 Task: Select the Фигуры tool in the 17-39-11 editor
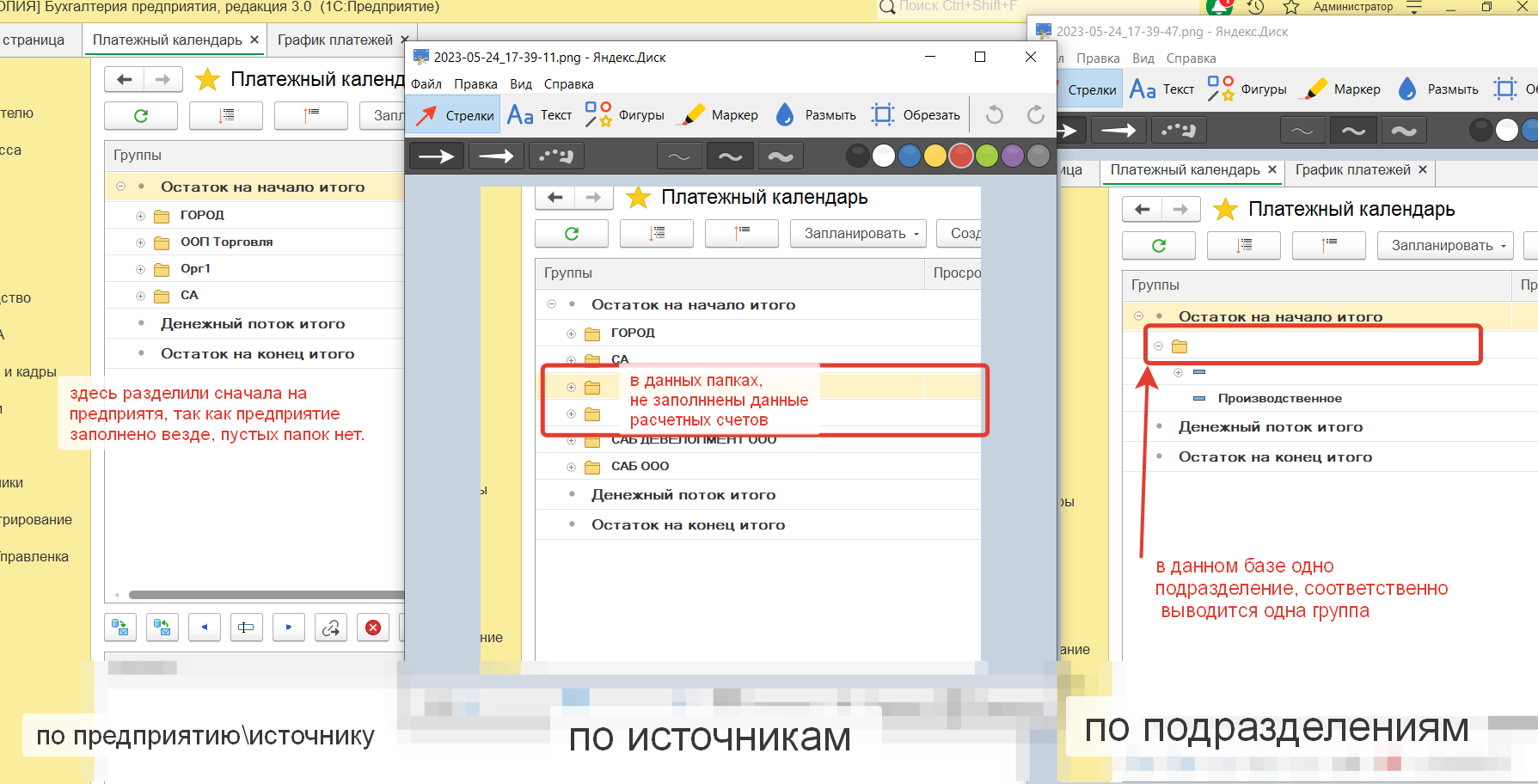click(x=624, y=115)
